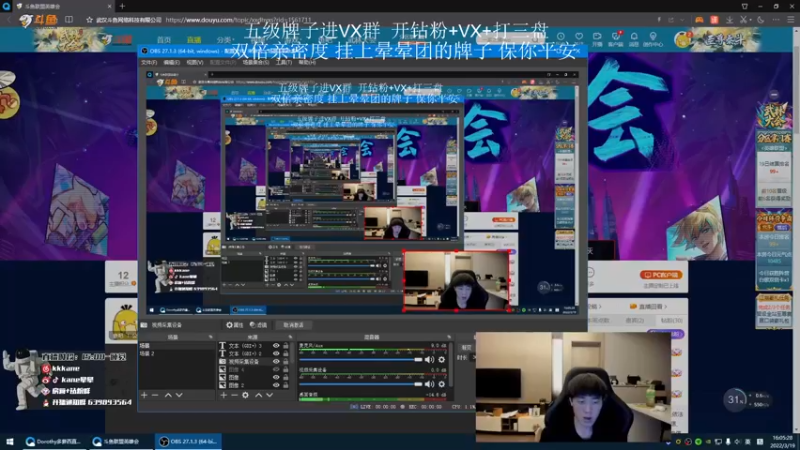The height and width of the screenshot is (450, 800).
Task: Move source down in Sources panel
Action: click(x=269, y=395)
